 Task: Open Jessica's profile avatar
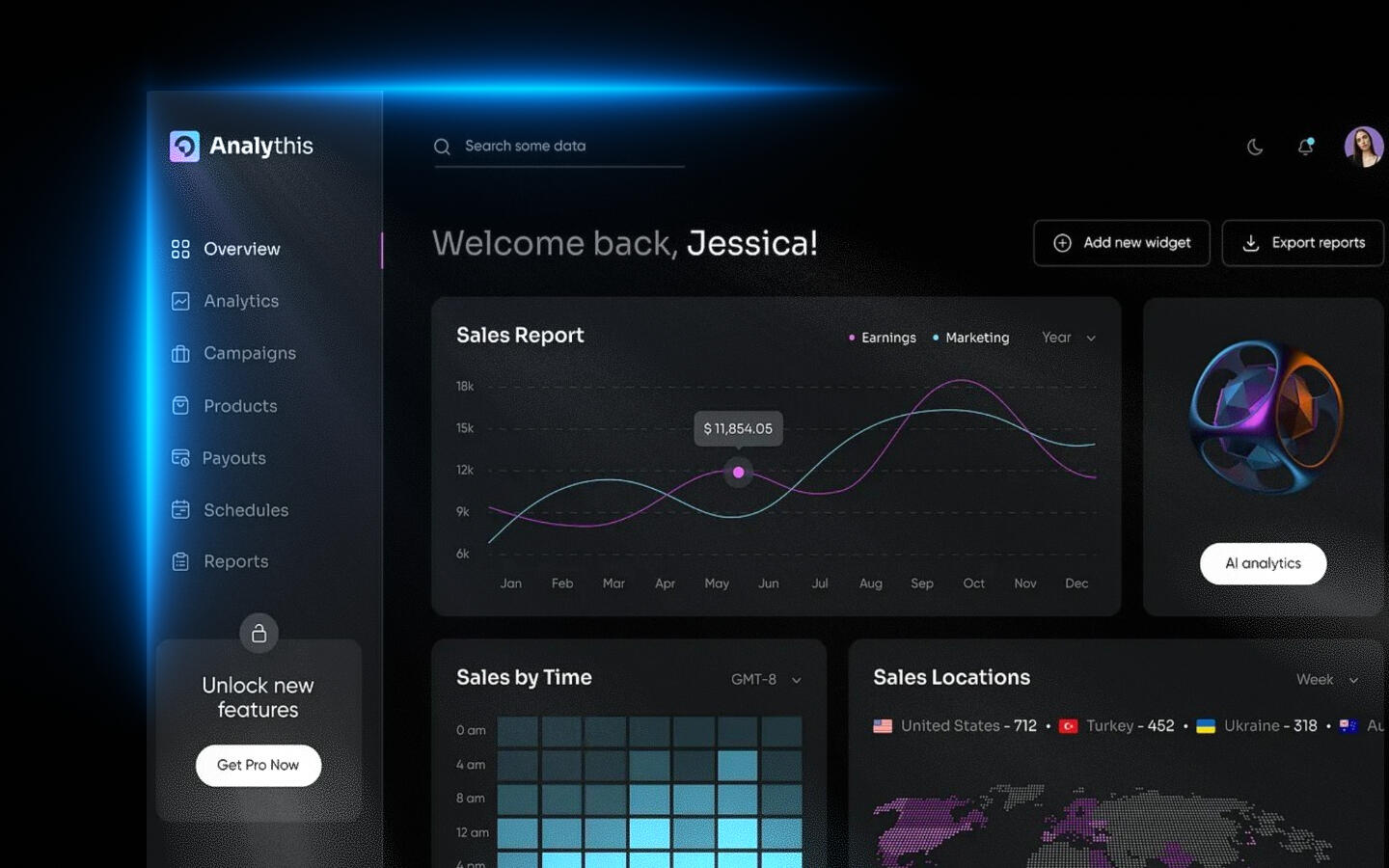1364,147
